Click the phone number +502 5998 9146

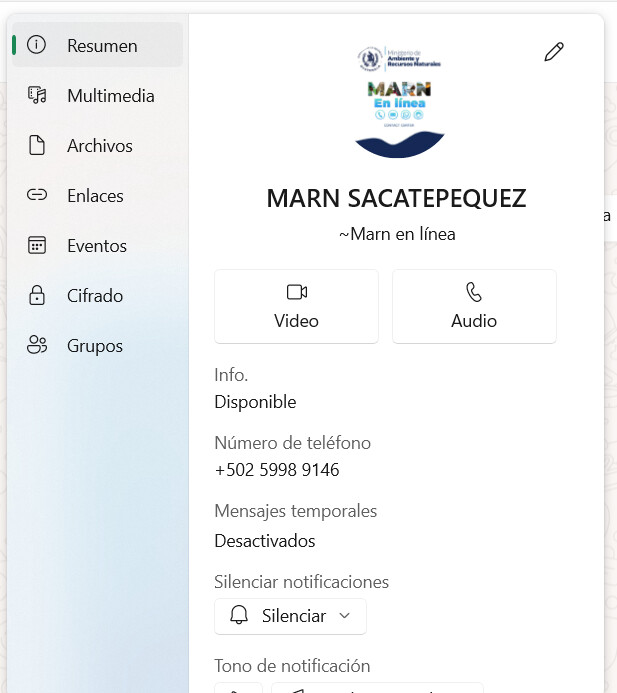(277, 470)
